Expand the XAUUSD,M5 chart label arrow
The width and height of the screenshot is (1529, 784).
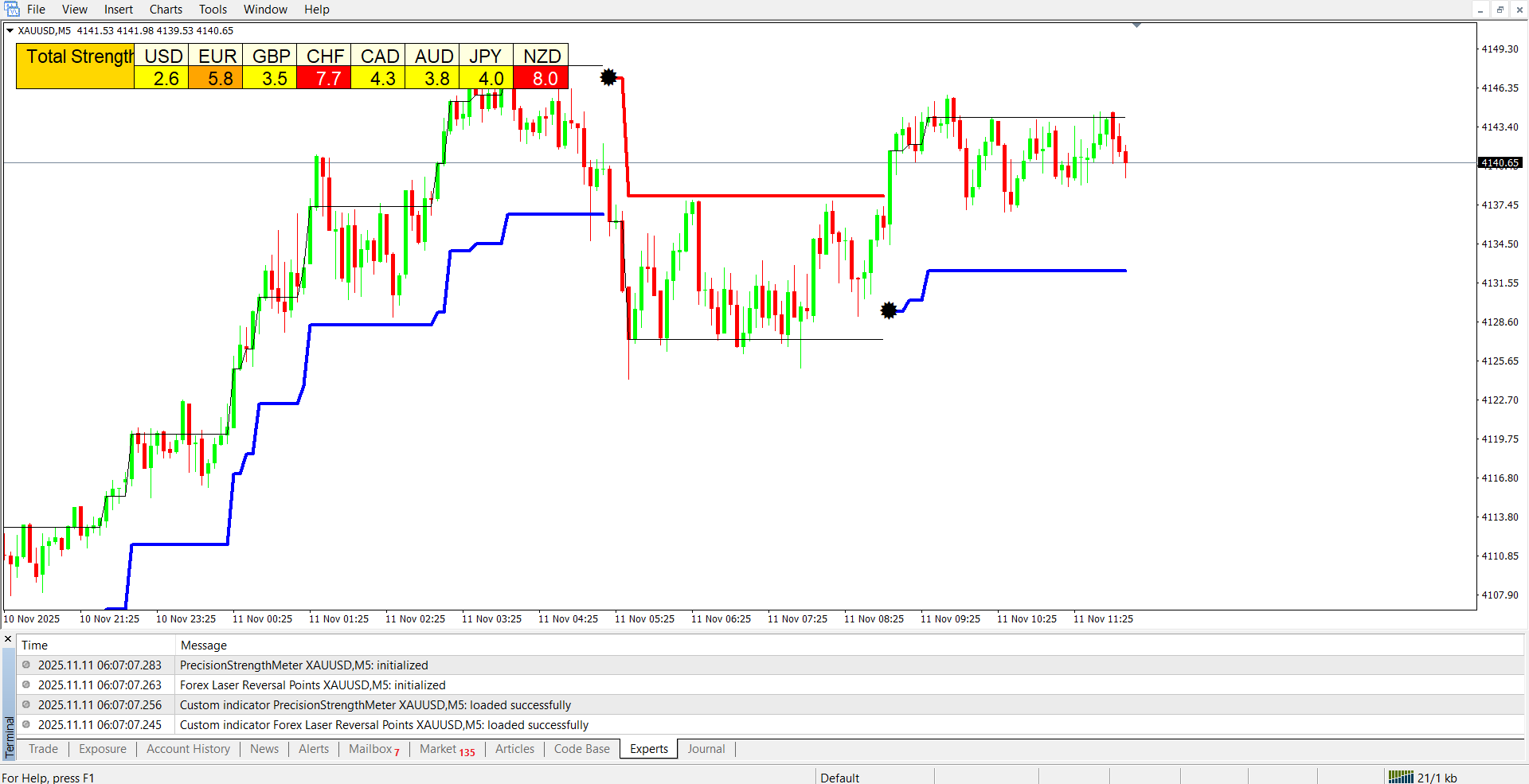point(10,31)
